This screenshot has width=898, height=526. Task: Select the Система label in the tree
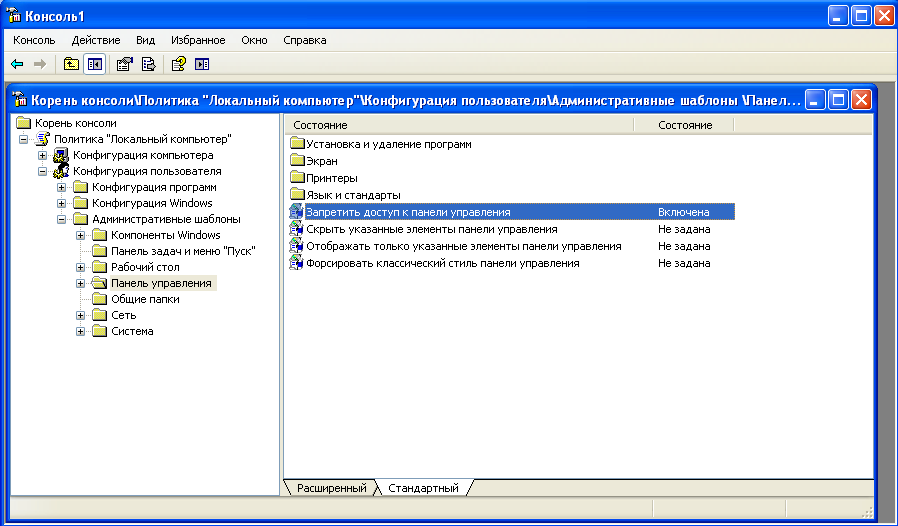click(132, 331)
